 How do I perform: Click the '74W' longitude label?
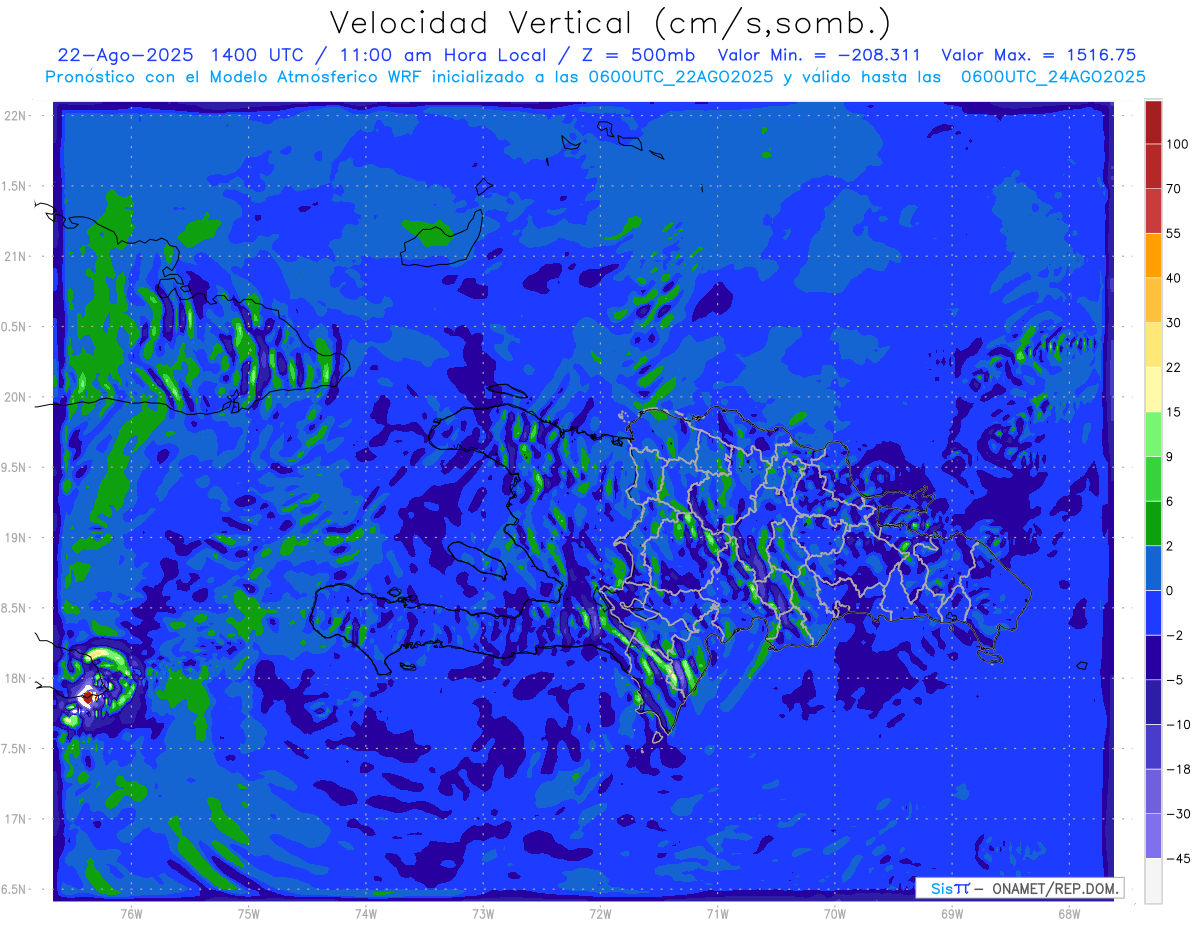[366, 913]
